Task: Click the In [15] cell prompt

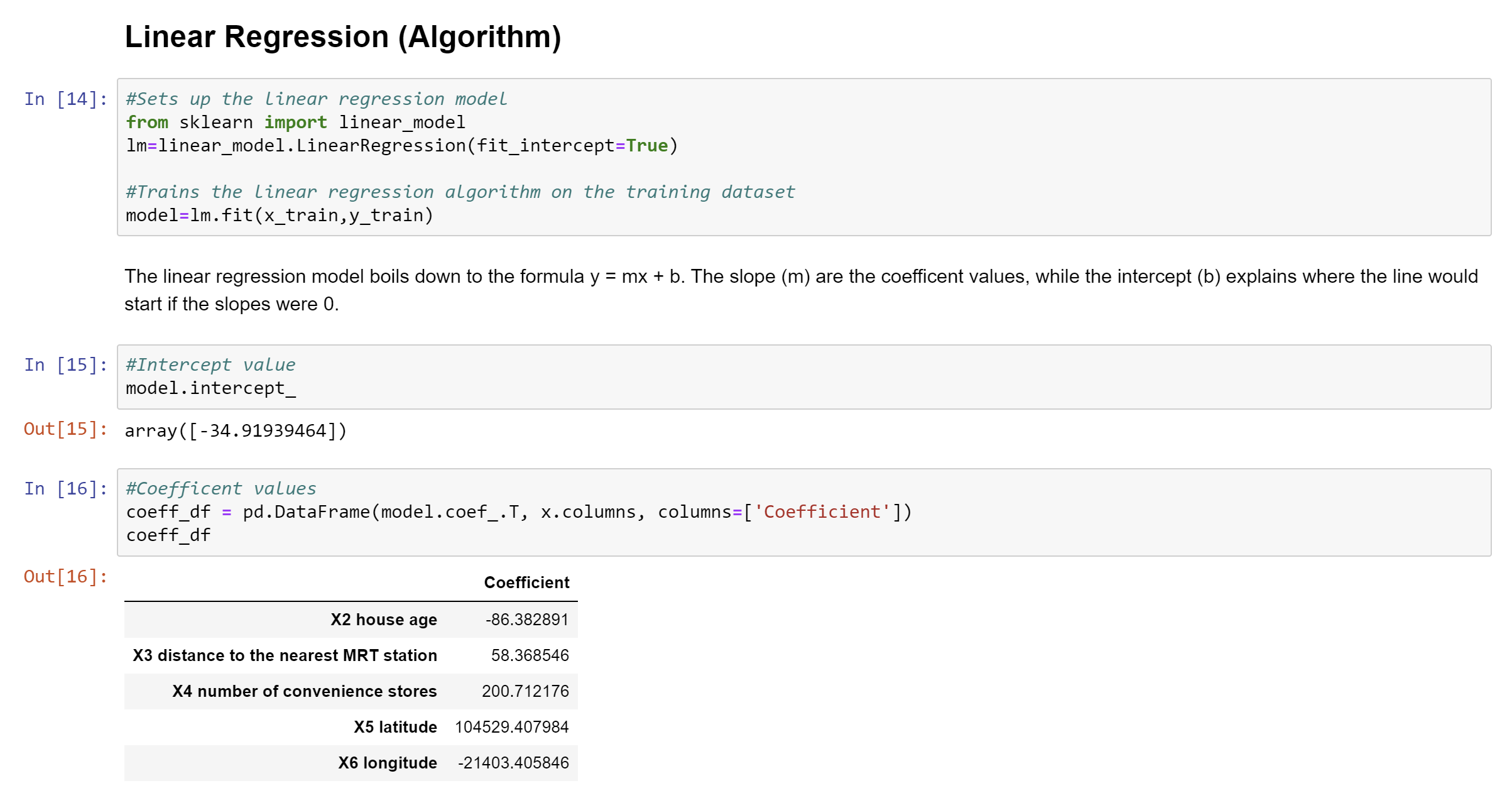Action: click(x=65, y=365)
